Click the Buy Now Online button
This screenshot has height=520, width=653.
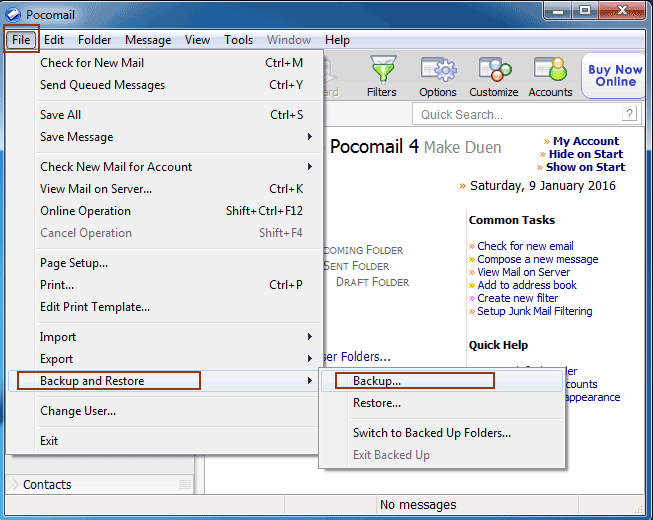click(615, 75)
